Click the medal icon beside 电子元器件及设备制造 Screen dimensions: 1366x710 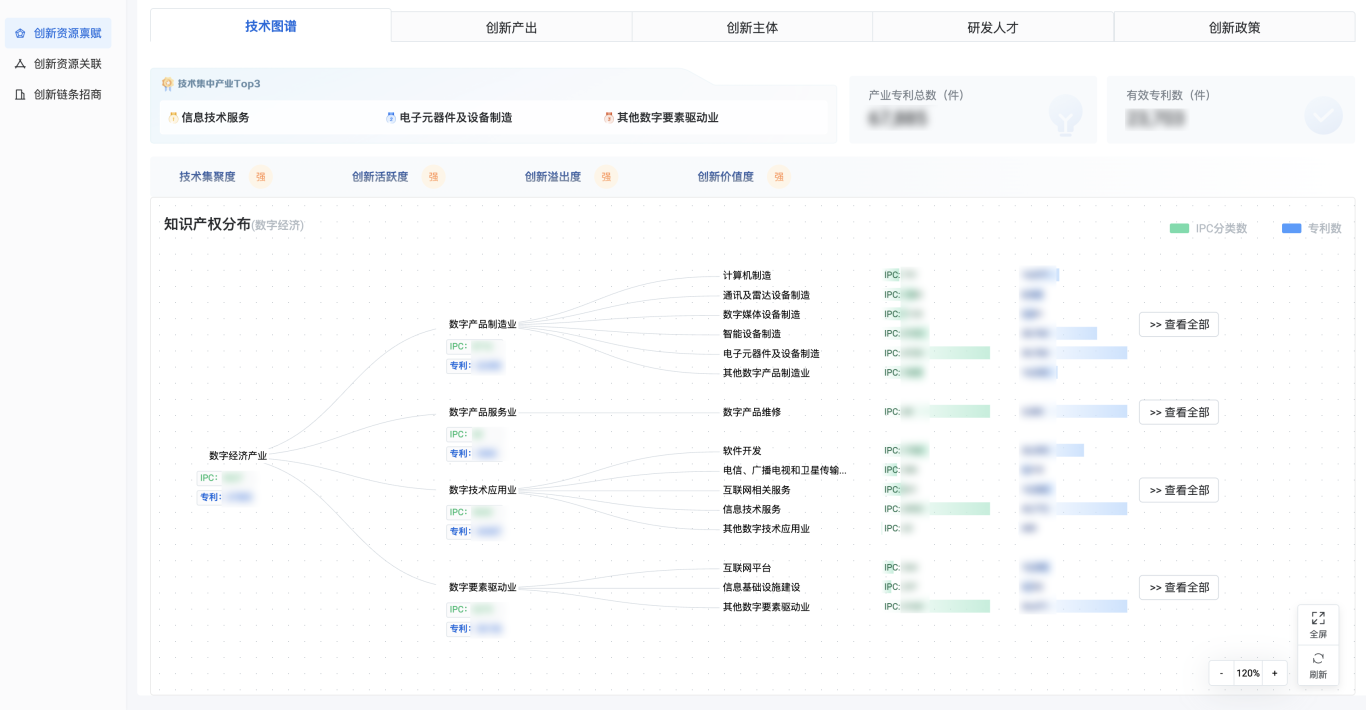(391, 117)
